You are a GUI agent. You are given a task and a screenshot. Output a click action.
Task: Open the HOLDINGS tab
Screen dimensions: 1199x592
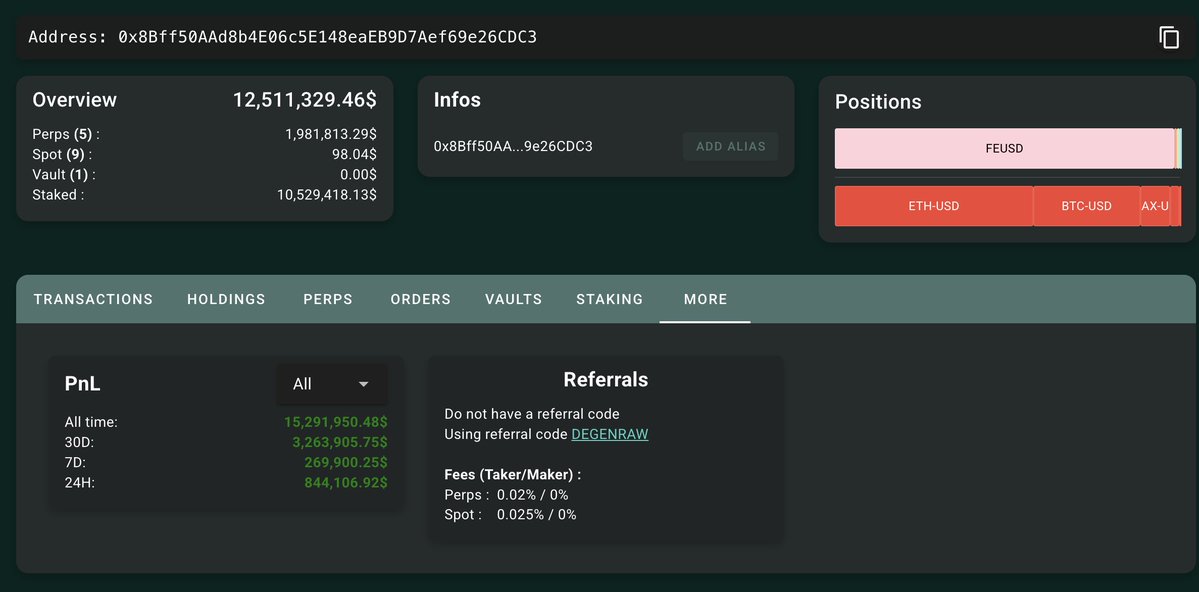click(226, 299)
